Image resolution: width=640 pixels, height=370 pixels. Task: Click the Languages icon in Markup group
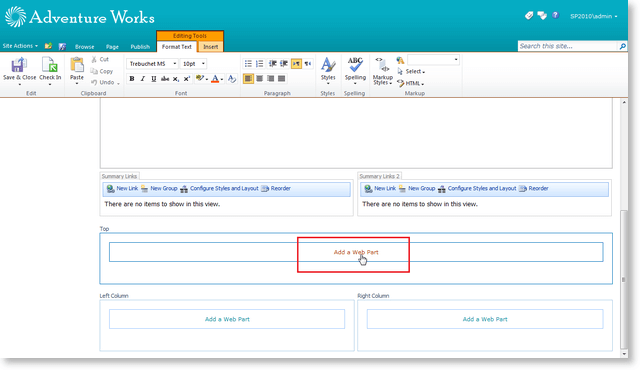pos(400,60)
